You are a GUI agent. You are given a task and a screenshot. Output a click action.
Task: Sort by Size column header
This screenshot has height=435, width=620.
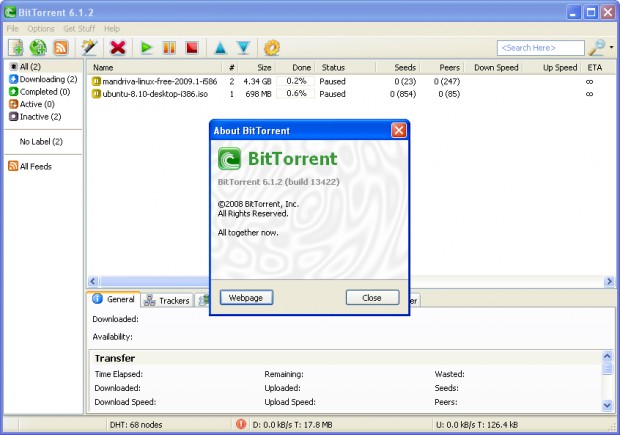tap(257, 68)
